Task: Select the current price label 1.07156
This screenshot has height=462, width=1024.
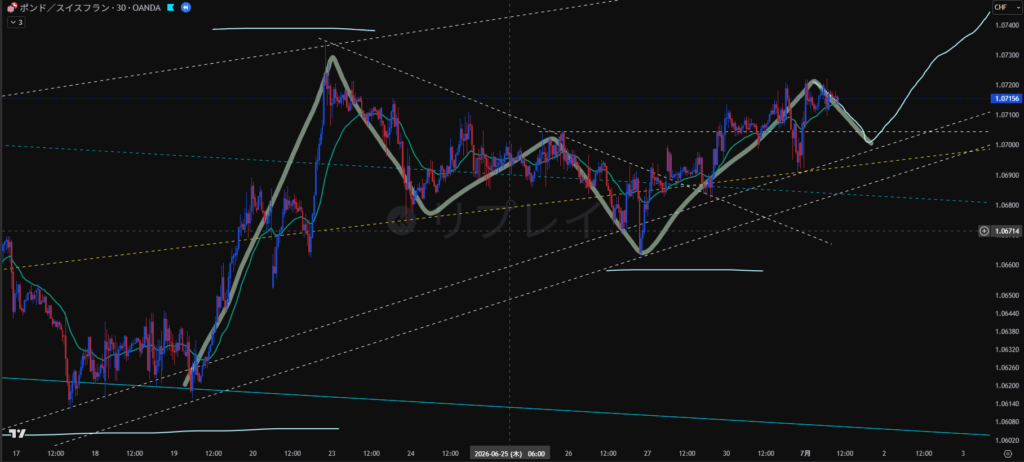Action: coord(1006,99)
